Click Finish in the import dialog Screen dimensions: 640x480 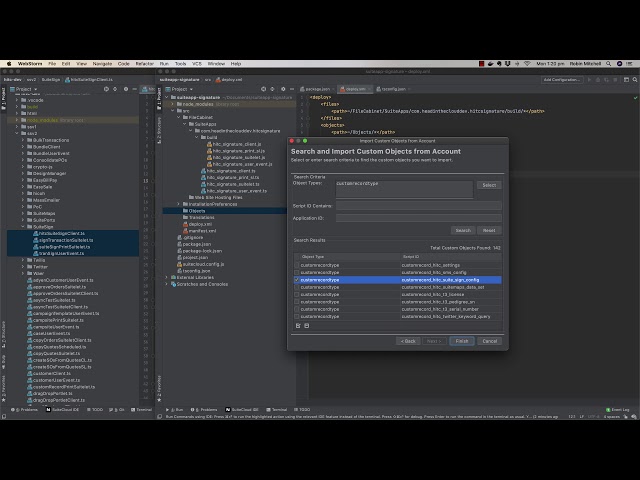click(x=462, y=341)
